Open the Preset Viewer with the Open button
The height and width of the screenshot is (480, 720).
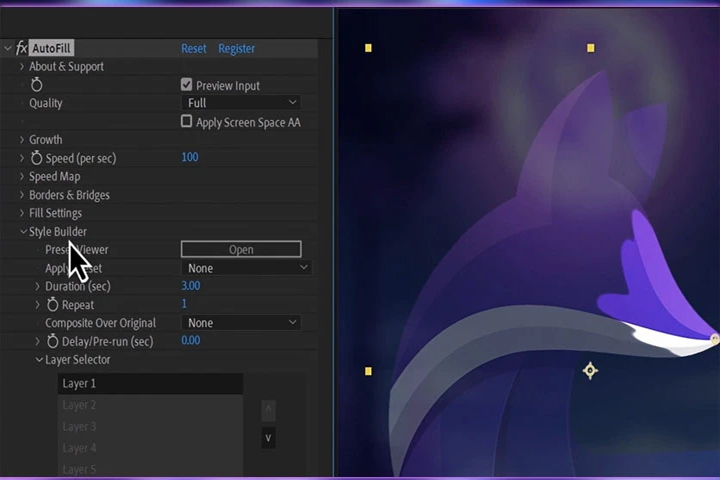coord(241,249)
